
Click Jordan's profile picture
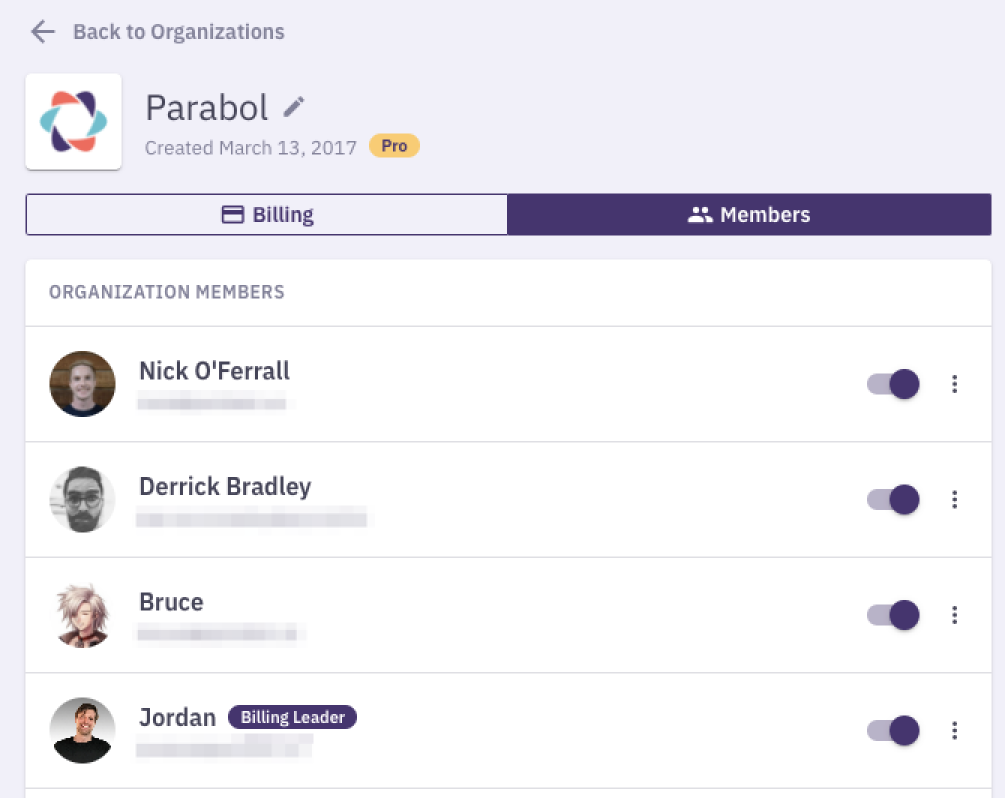coord(83,730)
